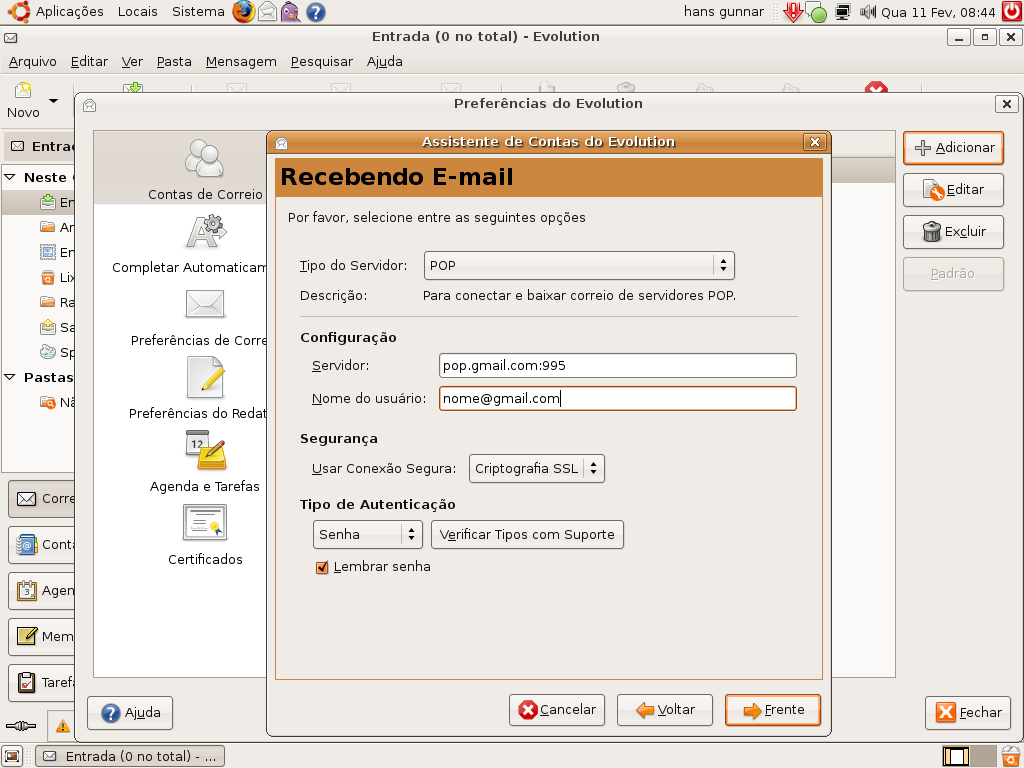The image size is (1024, 768).
Task: Click the user status tray icon
Action: (816, 12)
